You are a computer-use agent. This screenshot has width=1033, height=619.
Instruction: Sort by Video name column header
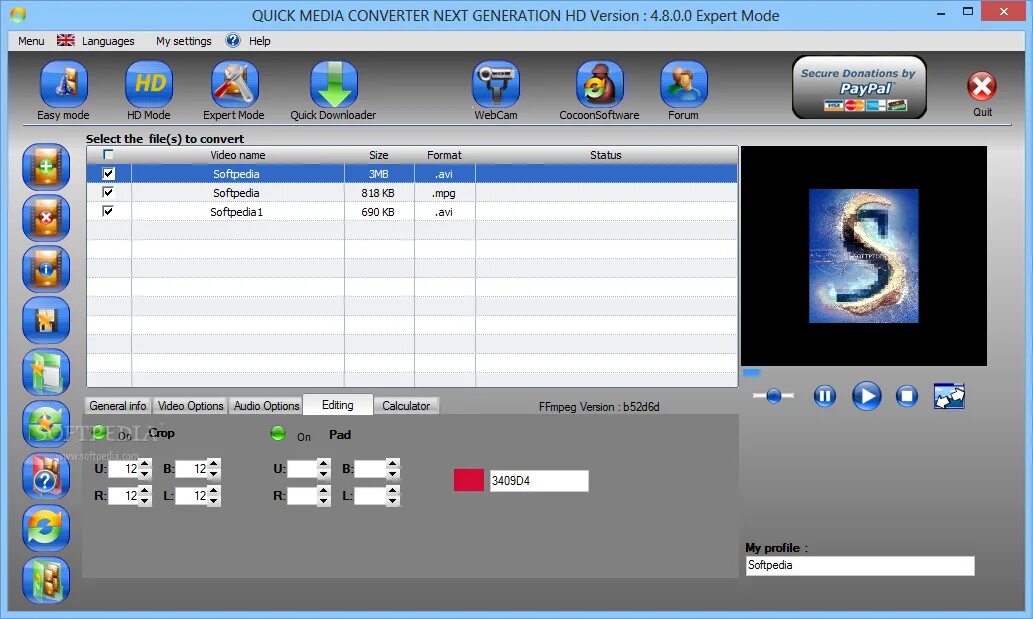(238, 155)
